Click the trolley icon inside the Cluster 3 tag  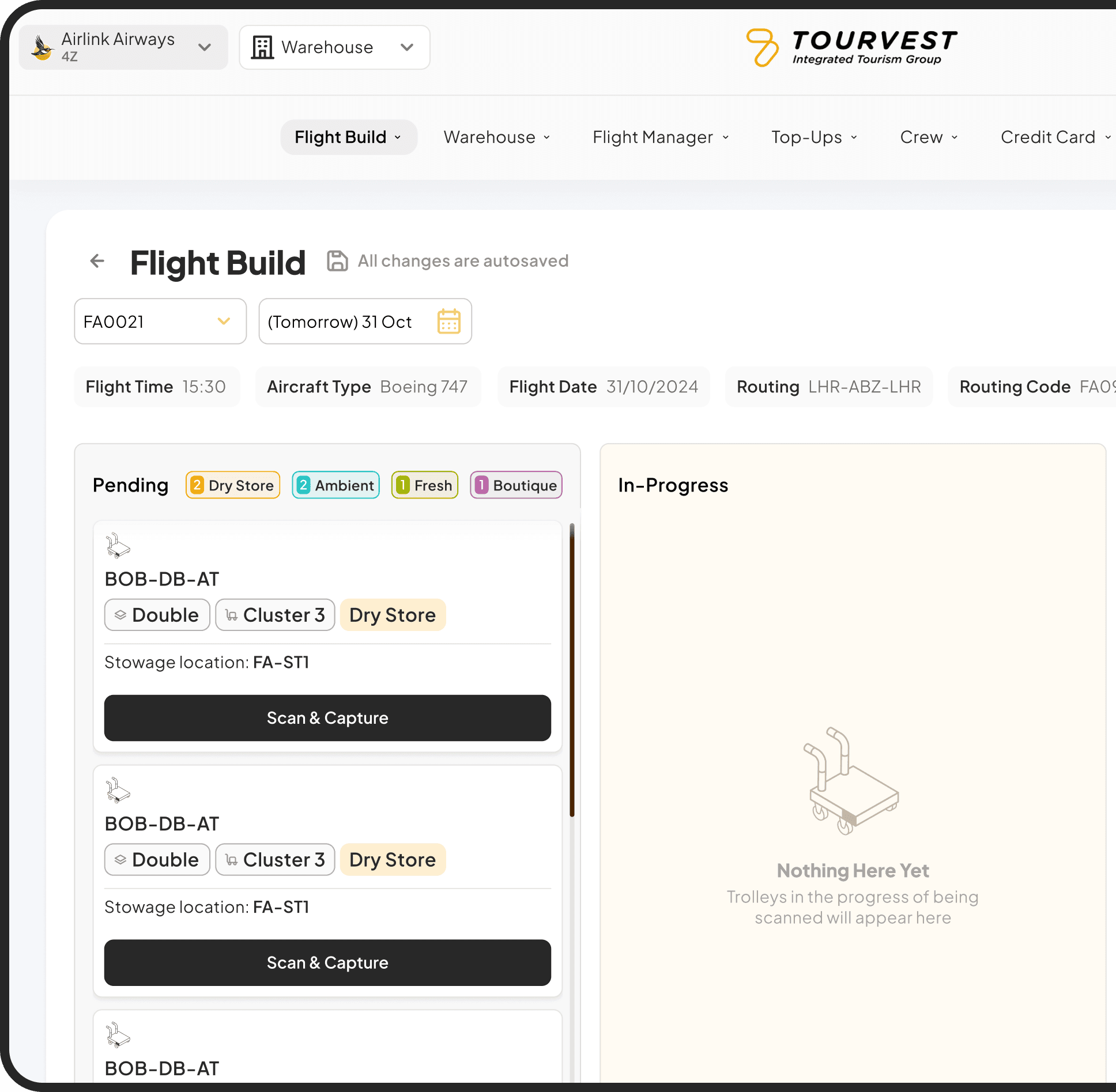pyautogui.click(x=232, y=615)
